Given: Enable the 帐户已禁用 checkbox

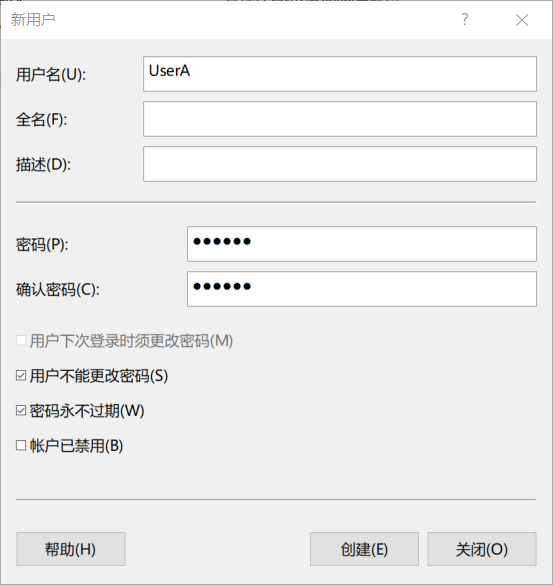Looking at the screenshot, I should tap(21, 445).
